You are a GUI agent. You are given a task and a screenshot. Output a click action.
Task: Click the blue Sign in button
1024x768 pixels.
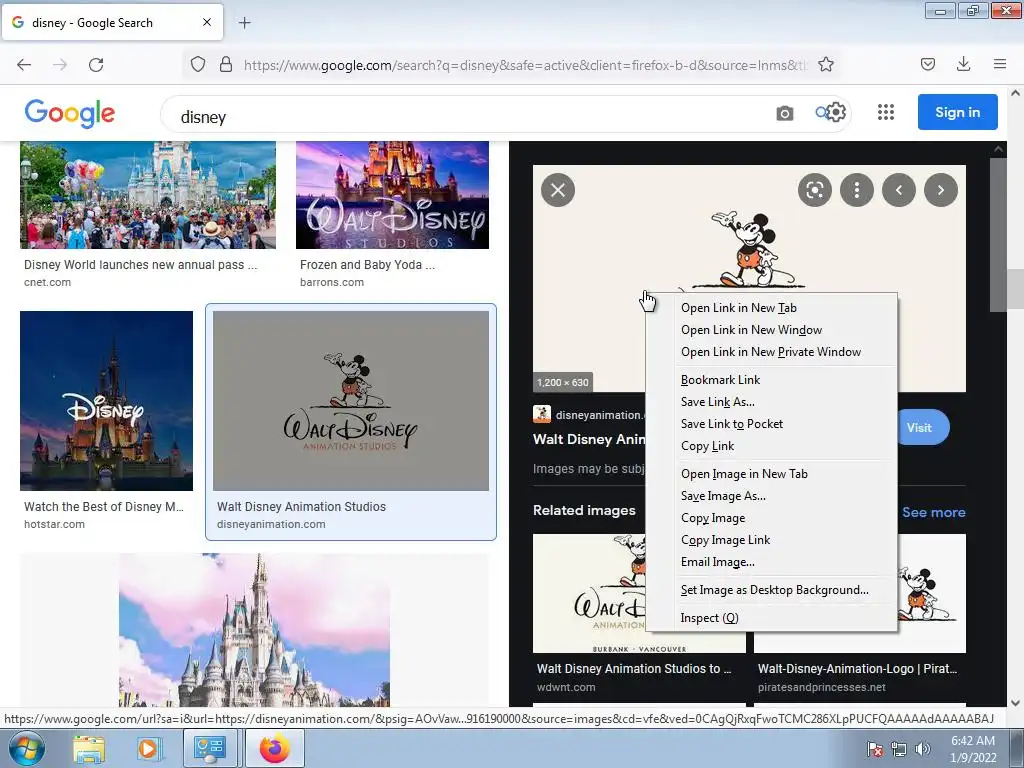[x=957, y=112]
